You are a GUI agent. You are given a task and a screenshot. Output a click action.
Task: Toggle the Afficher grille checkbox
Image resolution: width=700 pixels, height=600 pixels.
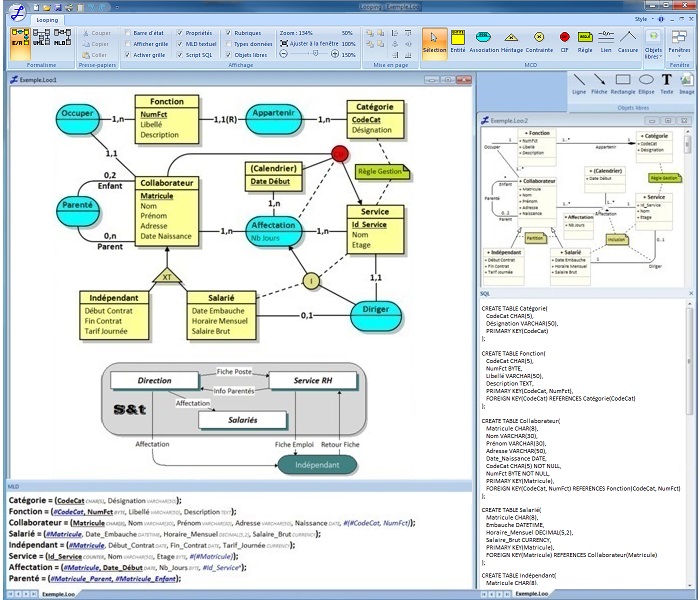tap(128, 44)
